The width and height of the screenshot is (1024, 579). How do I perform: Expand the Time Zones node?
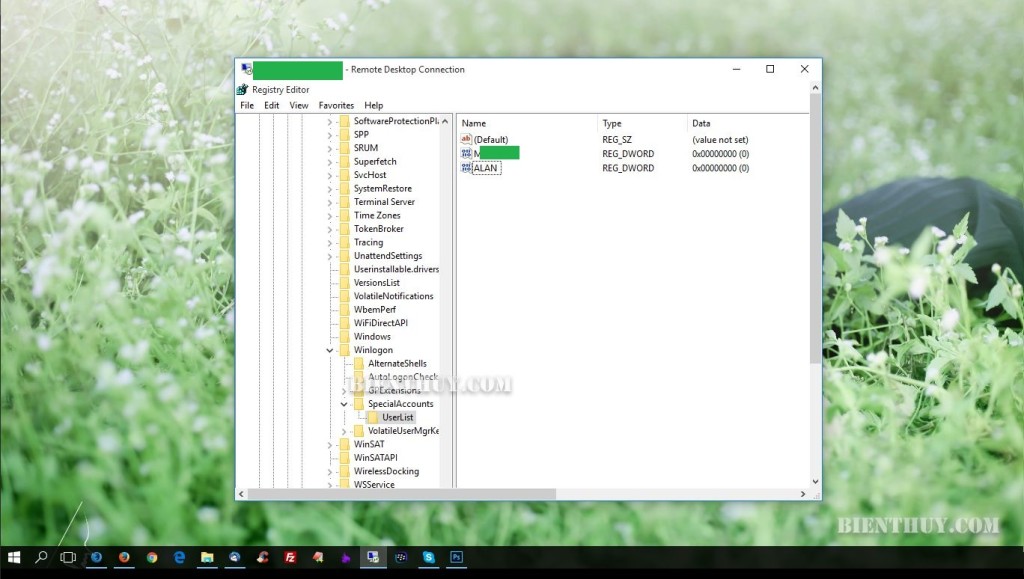point(330,215)
